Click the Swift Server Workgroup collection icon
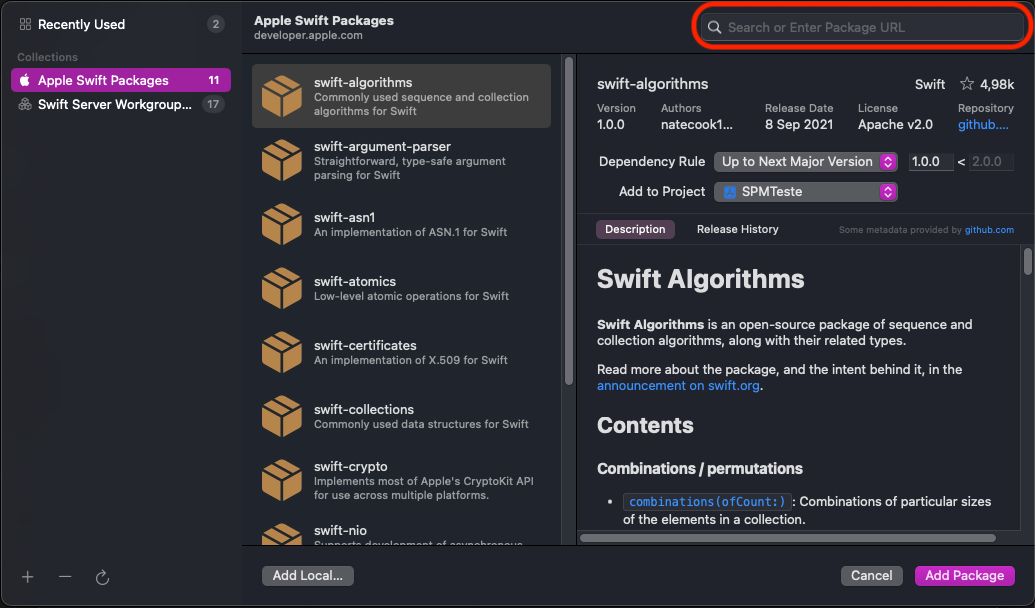Image resolution: width=1035 pixels, height=608 pixels. point(25,104)
